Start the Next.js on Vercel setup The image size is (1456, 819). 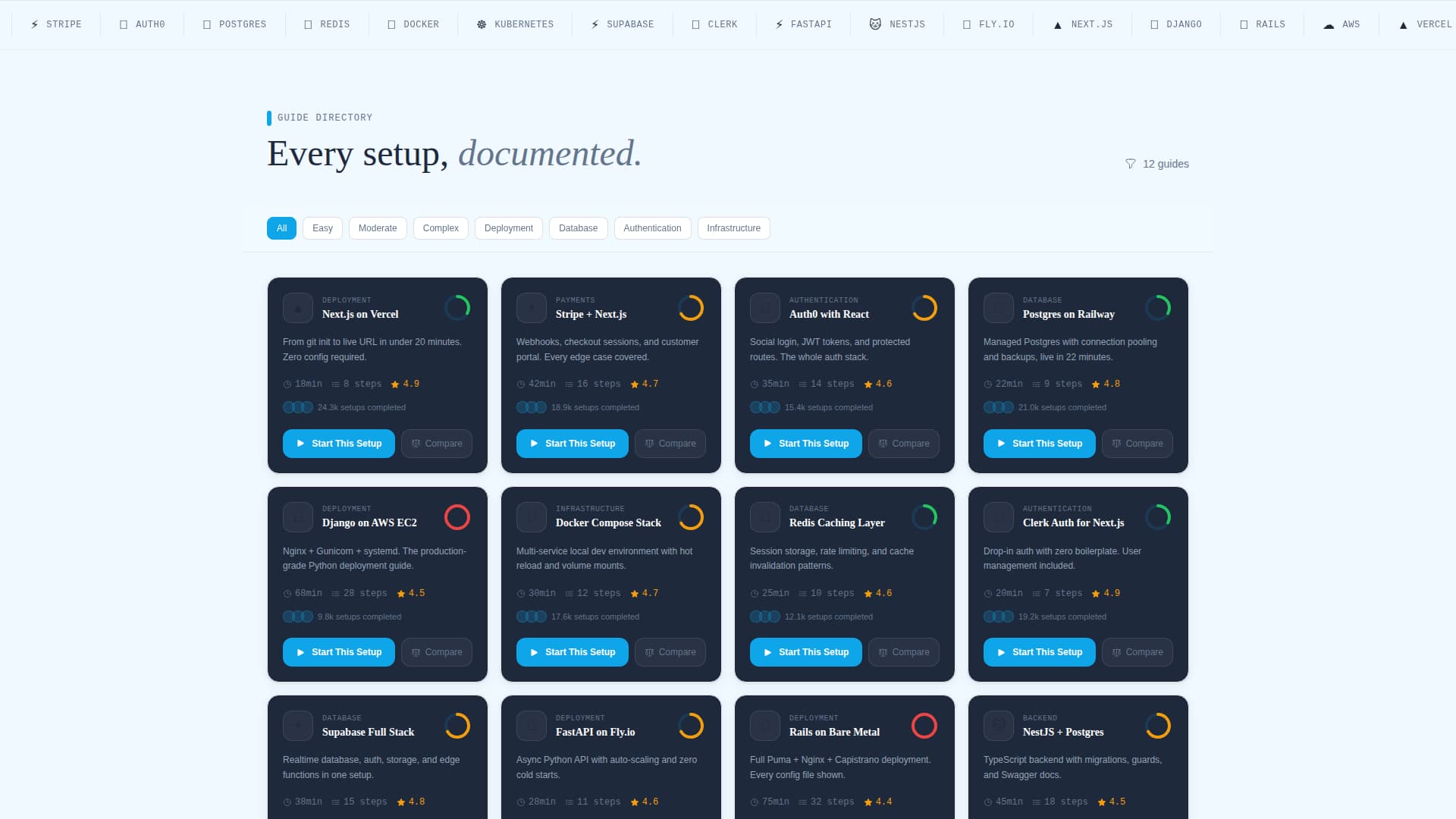coord(339,444)
